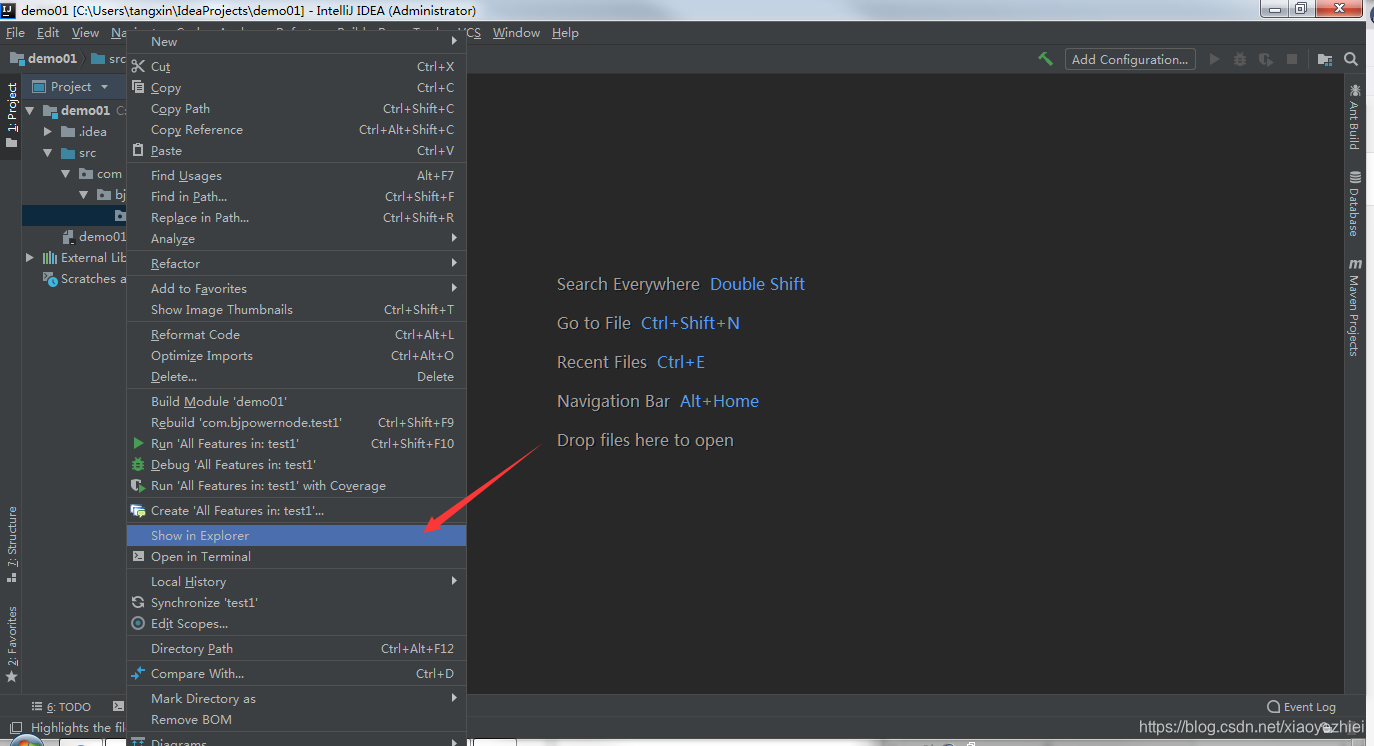Open the Window menu
Viewport: 1374px width, 746px height.
(516, 33)
